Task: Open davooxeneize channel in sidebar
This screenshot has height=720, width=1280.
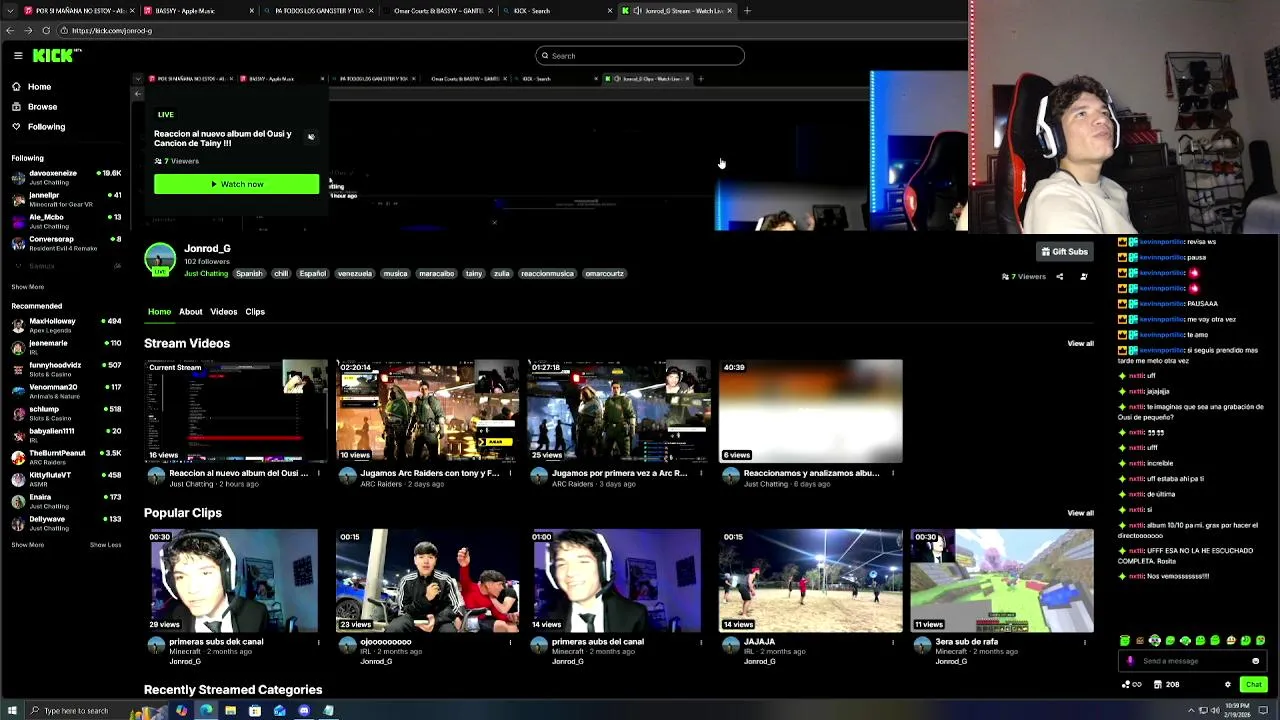Action: (x=66, y=178)
